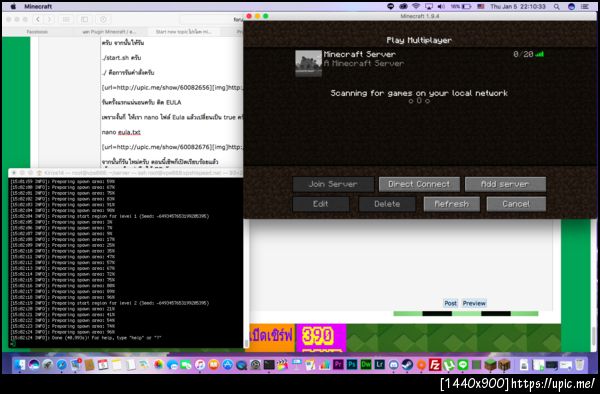Image resolution: width=600 pixels, height=394 pixels.
Task: Open Discord icon in Dock
Action: pyautogui.click(x=393, y=365)
